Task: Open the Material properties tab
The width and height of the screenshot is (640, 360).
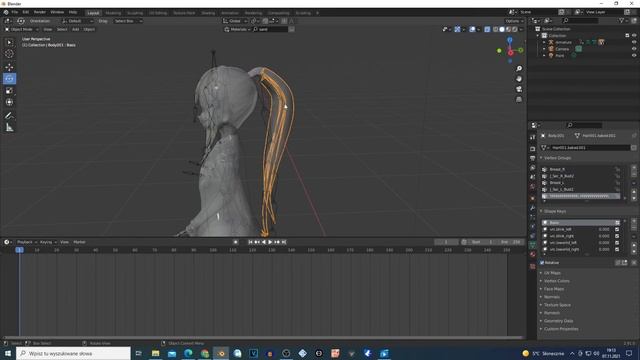Action: click(x=533, y=254)
